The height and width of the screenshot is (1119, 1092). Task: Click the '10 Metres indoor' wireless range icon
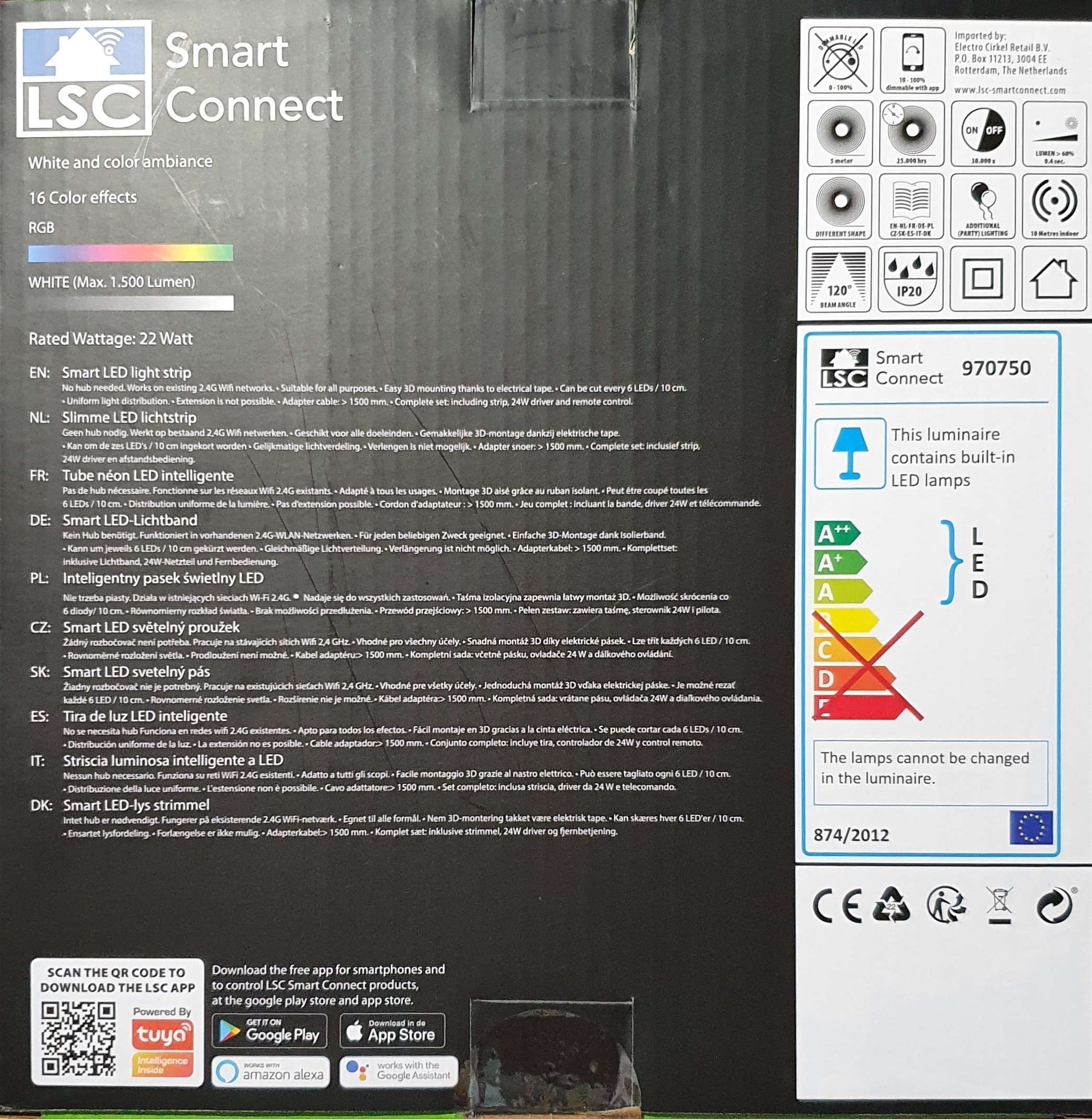point(1054,207)
